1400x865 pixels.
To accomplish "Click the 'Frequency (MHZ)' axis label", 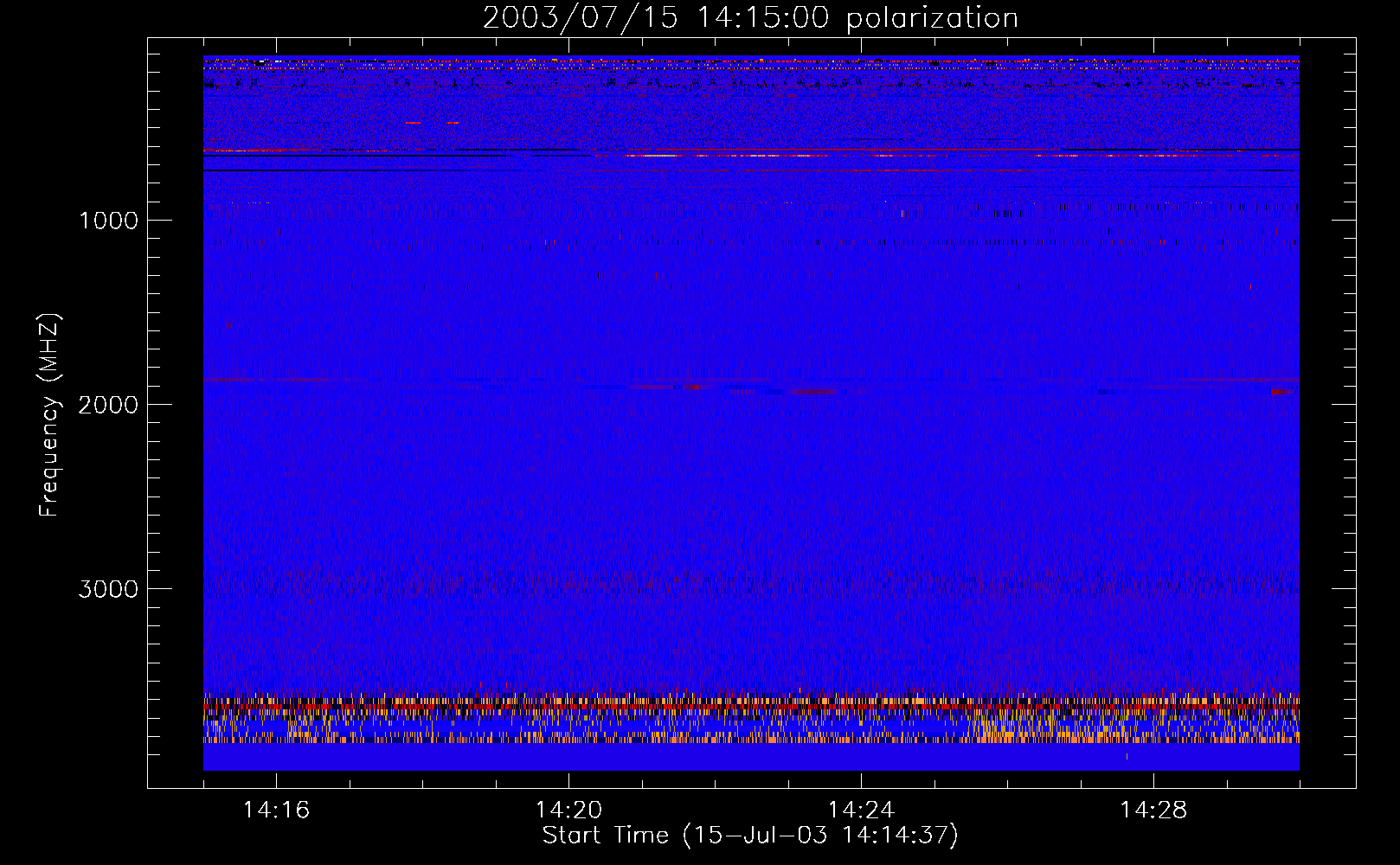I will (x=50, y=415).
